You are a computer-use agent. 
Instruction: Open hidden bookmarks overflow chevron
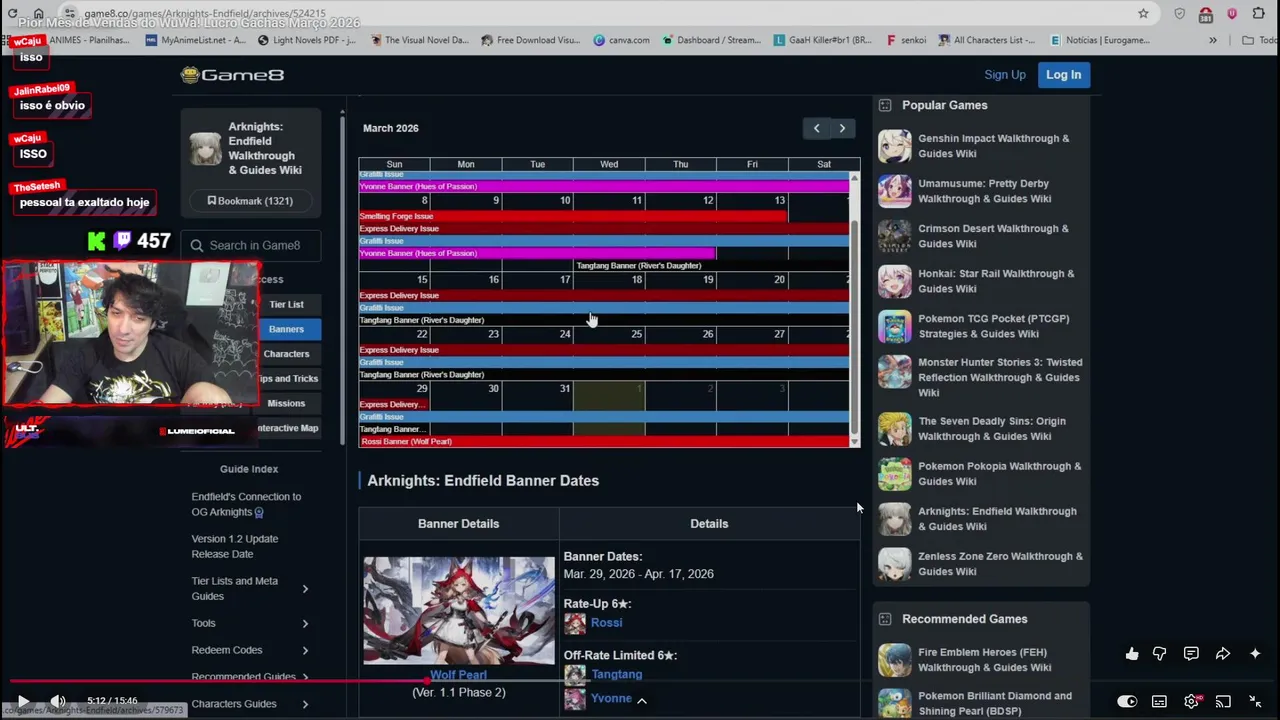click(1213, 40)
